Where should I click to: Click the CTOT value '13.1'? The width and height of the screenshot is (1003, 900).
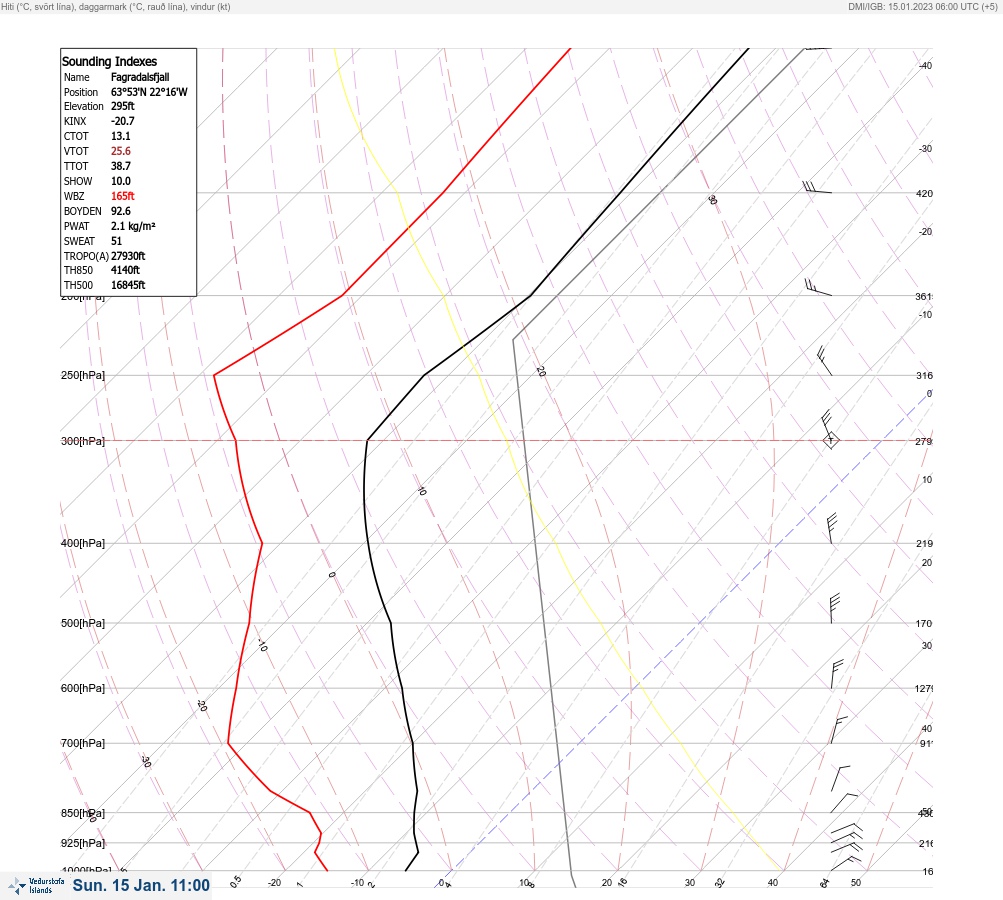121,136
